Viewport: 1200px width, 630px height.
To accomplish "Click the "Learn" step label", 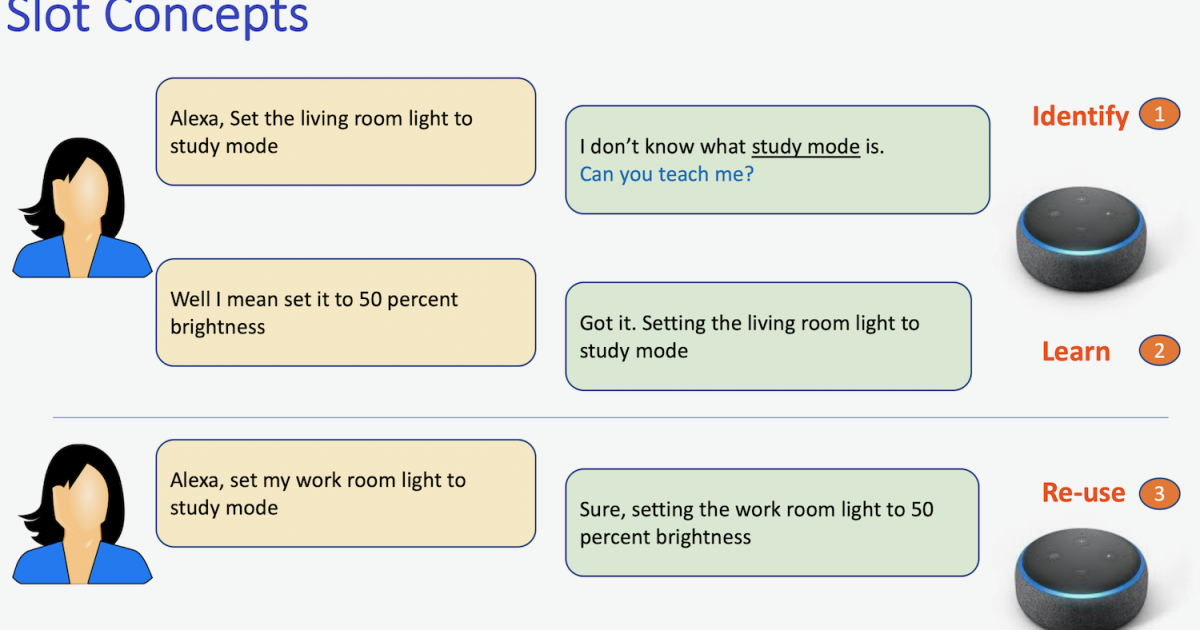I will click(1076, 352).
